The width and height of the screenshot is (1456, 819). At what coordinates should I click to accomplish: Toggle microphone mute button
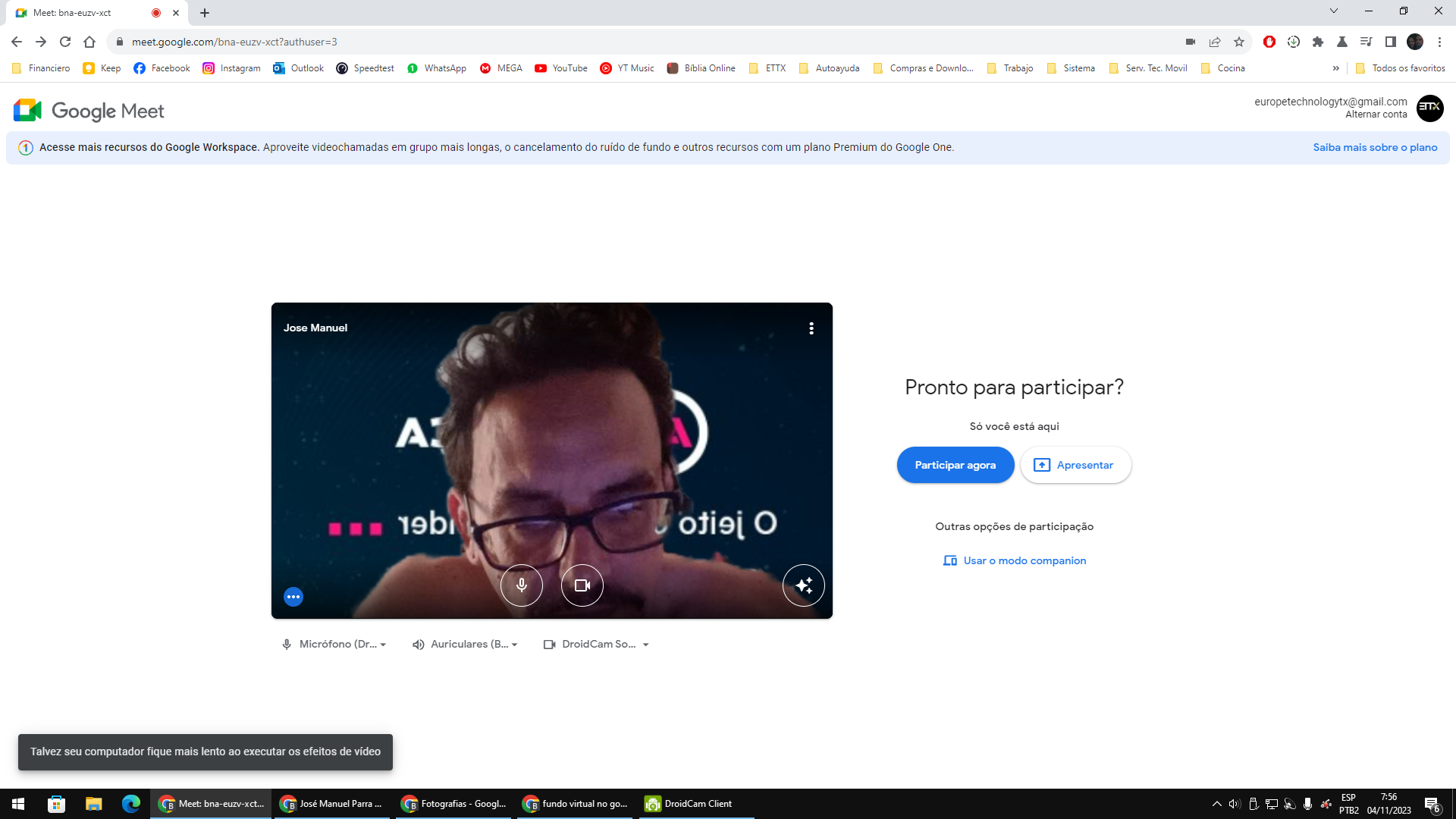521,585
